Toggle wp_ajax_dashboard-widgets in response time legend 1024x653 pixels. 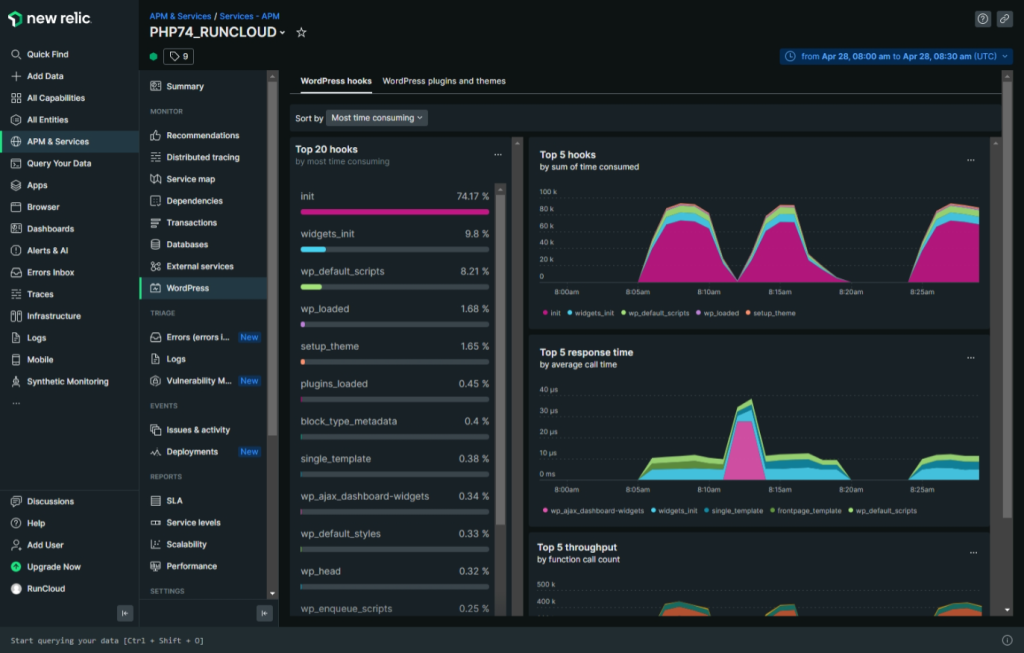(x=593, y=511)
